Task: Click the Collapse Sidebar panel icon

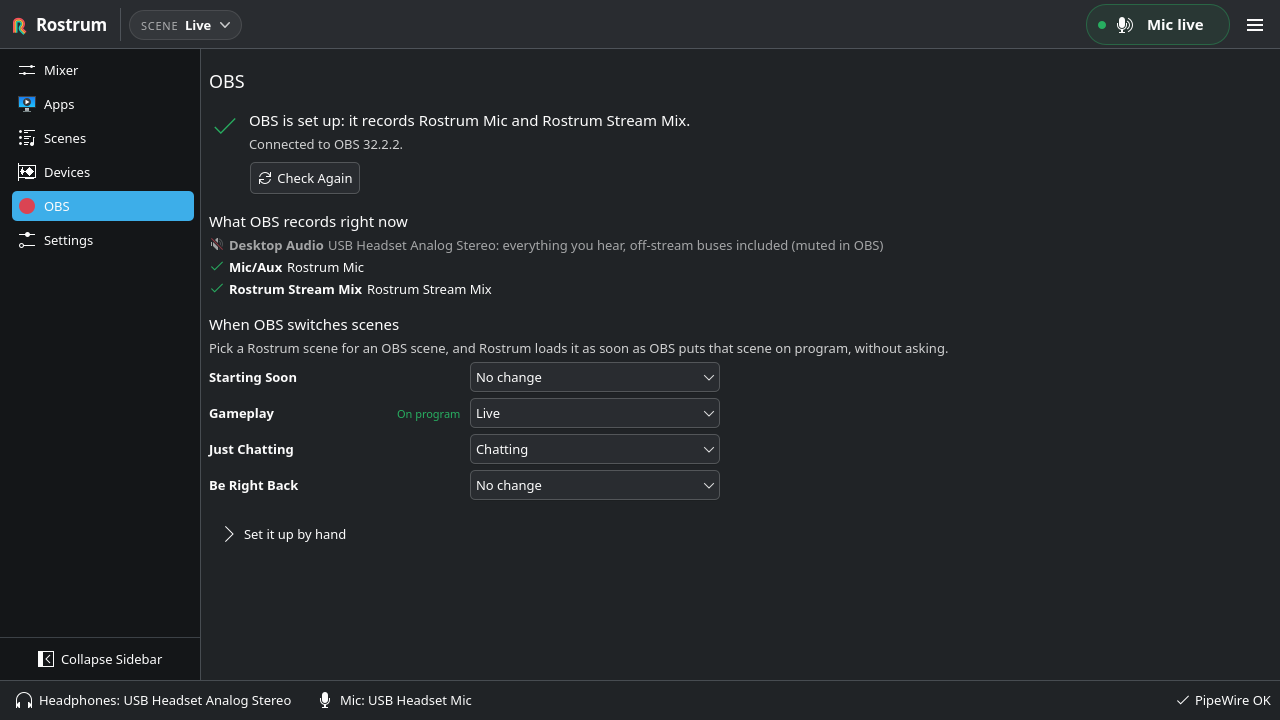Action: point(46,659)
